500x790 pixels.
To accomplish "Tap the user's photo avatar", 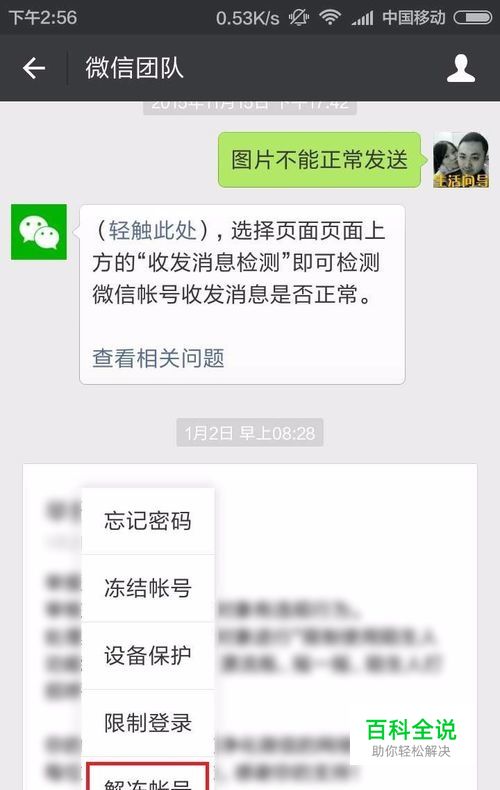I will pos(461,160).
